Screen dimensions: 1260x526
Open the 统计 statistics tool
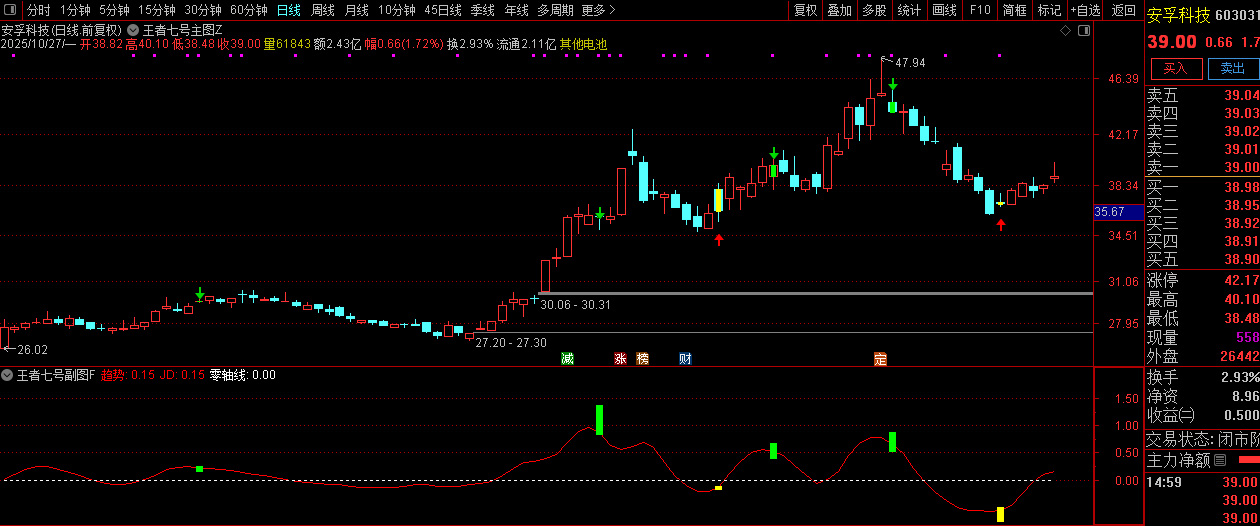[x=909, y=10]
